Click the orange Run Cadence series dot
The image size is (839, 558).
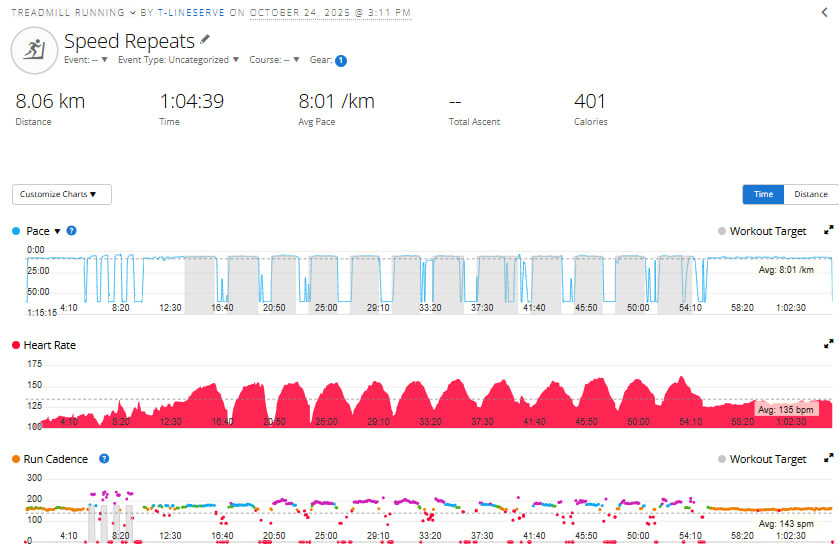[x=16, y=459]
